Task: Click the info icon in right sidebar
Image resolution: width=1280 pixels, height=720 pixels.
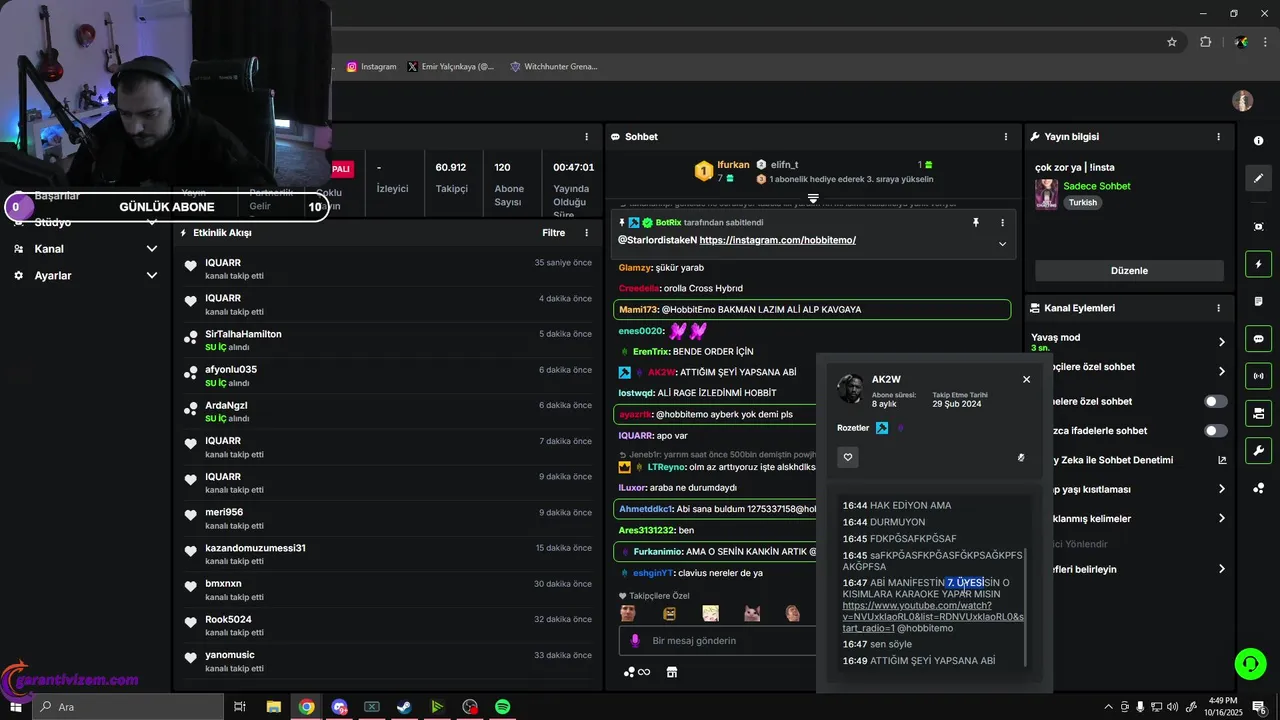Action: [x=1258, y=141]
